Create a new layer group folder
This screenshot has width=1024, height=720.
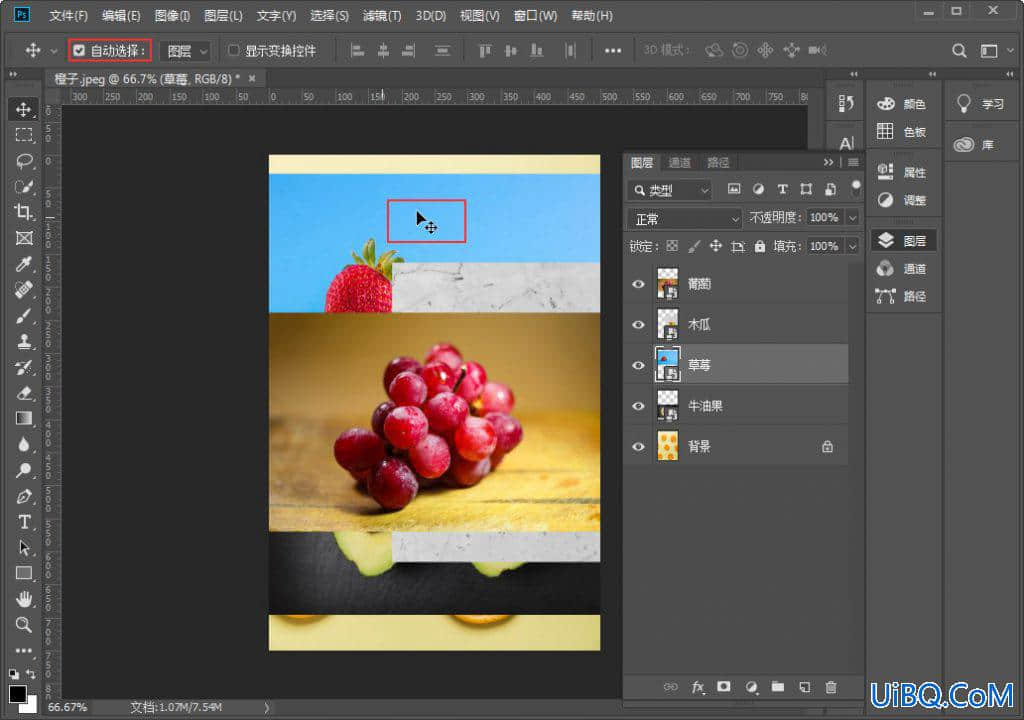point(777,687)
